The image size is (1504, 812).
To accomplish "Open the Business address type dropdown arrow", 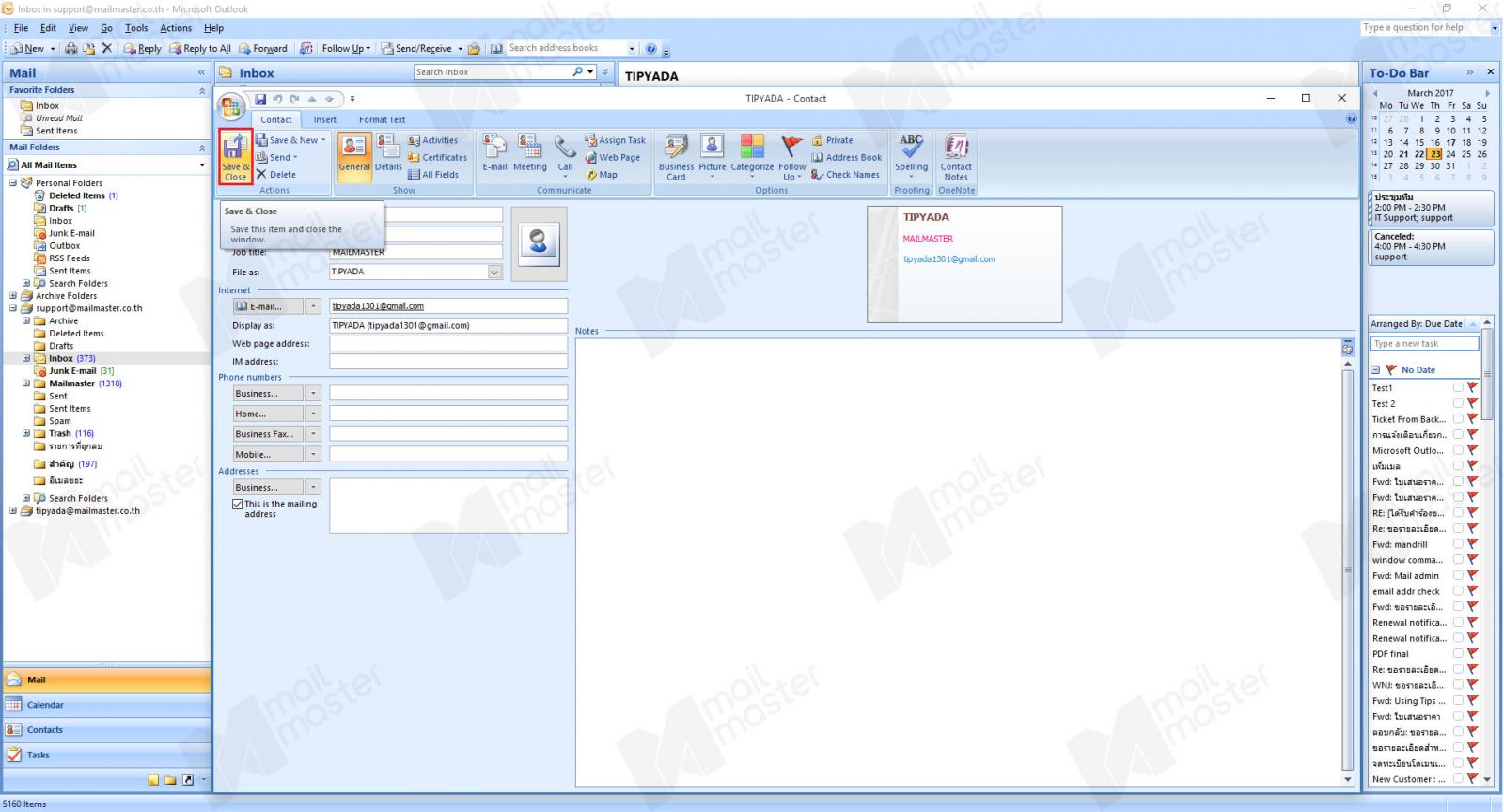I will (x=314, y=487).
